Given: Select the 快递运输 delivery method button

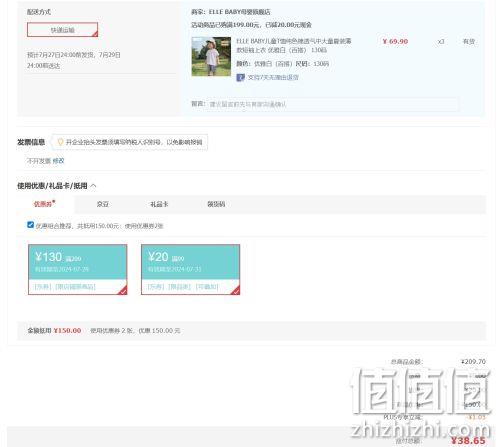Looking at the screenshot, I should tap(62, 30).
